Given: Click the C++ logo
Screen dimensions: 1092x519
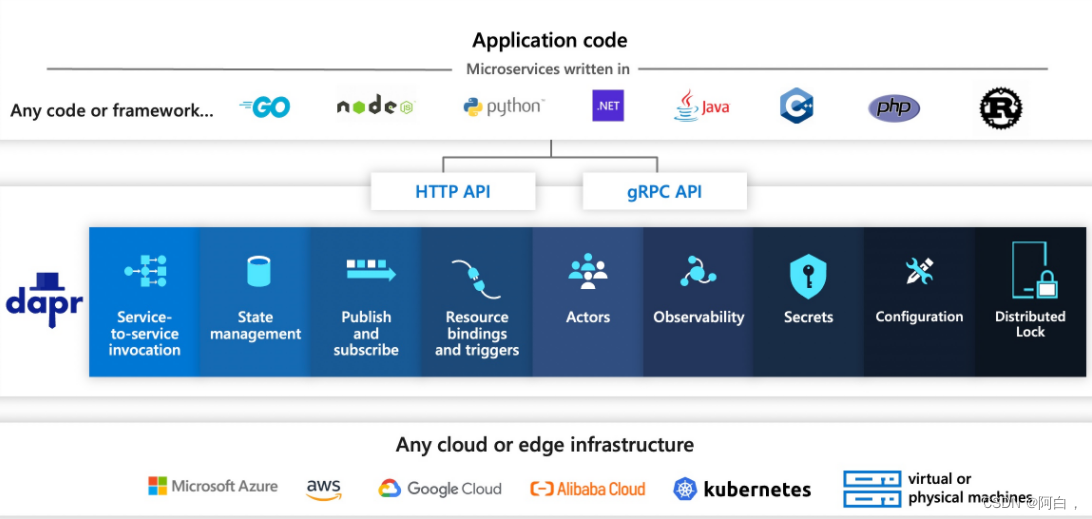Looking at the screenshot, I should coord(797,106).
